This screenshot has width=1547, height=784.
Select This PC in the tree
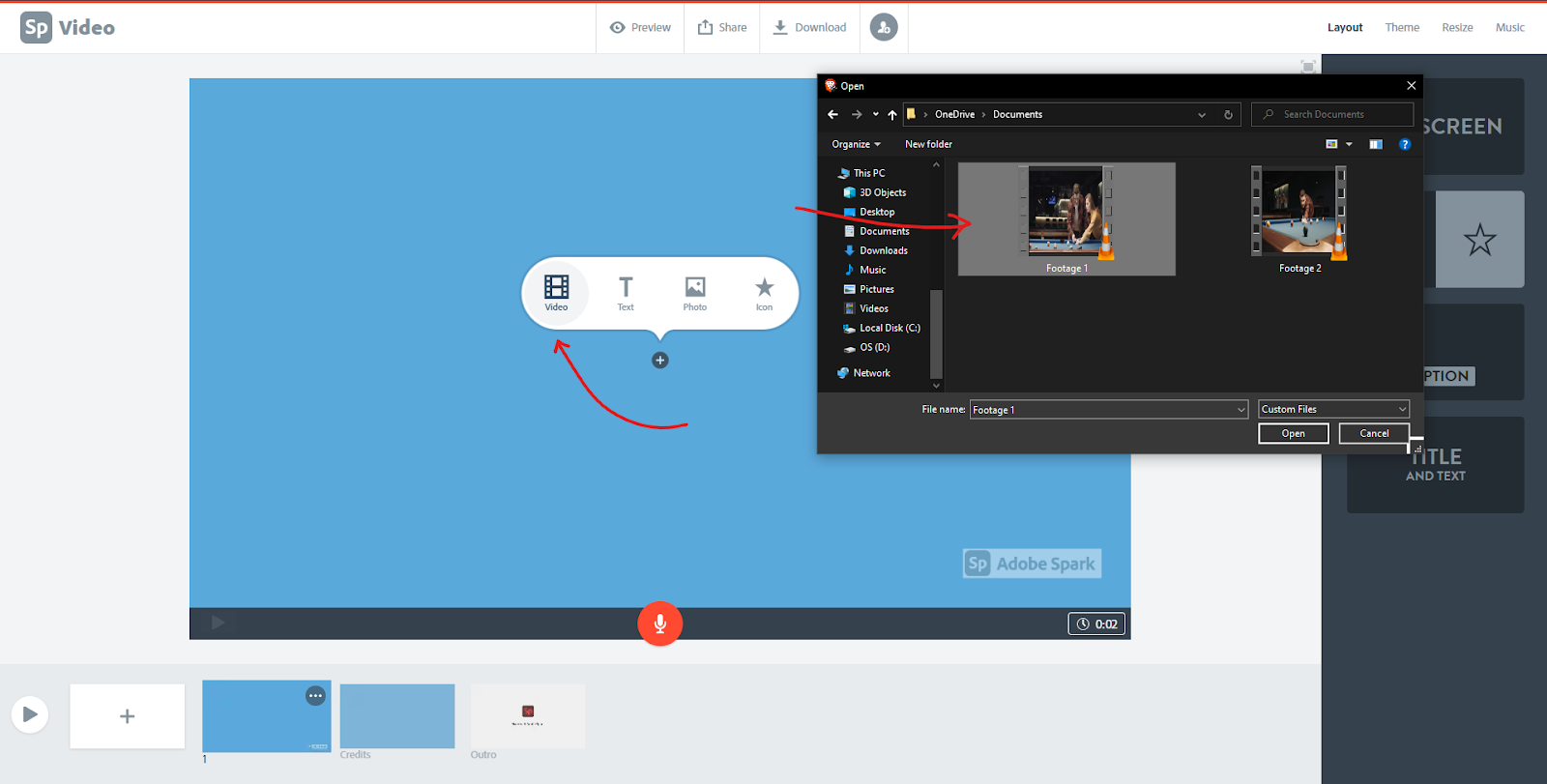(x=861, y=173)
